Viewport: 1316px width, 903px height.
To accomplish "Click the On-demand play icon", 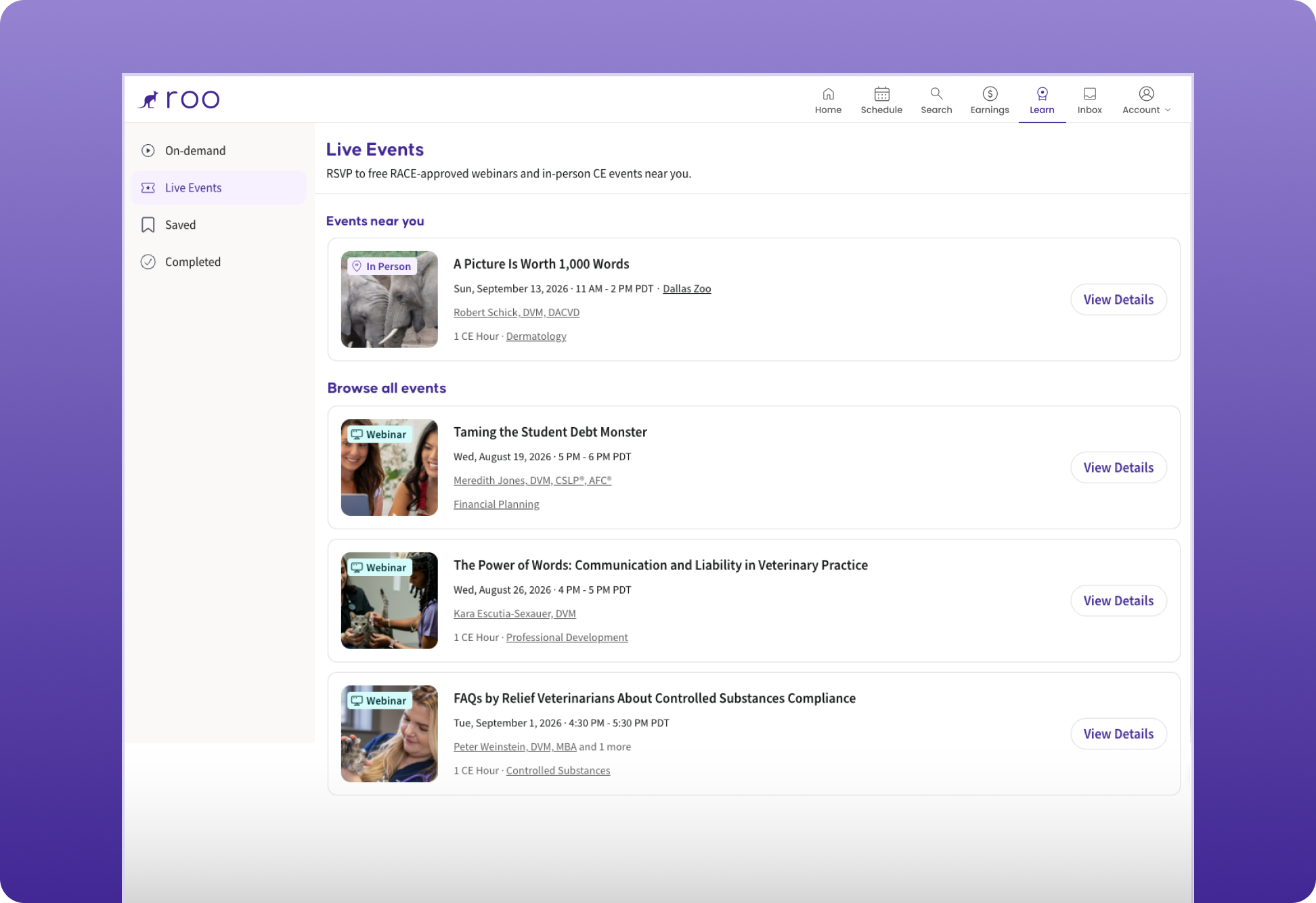I will click(148, 150).
